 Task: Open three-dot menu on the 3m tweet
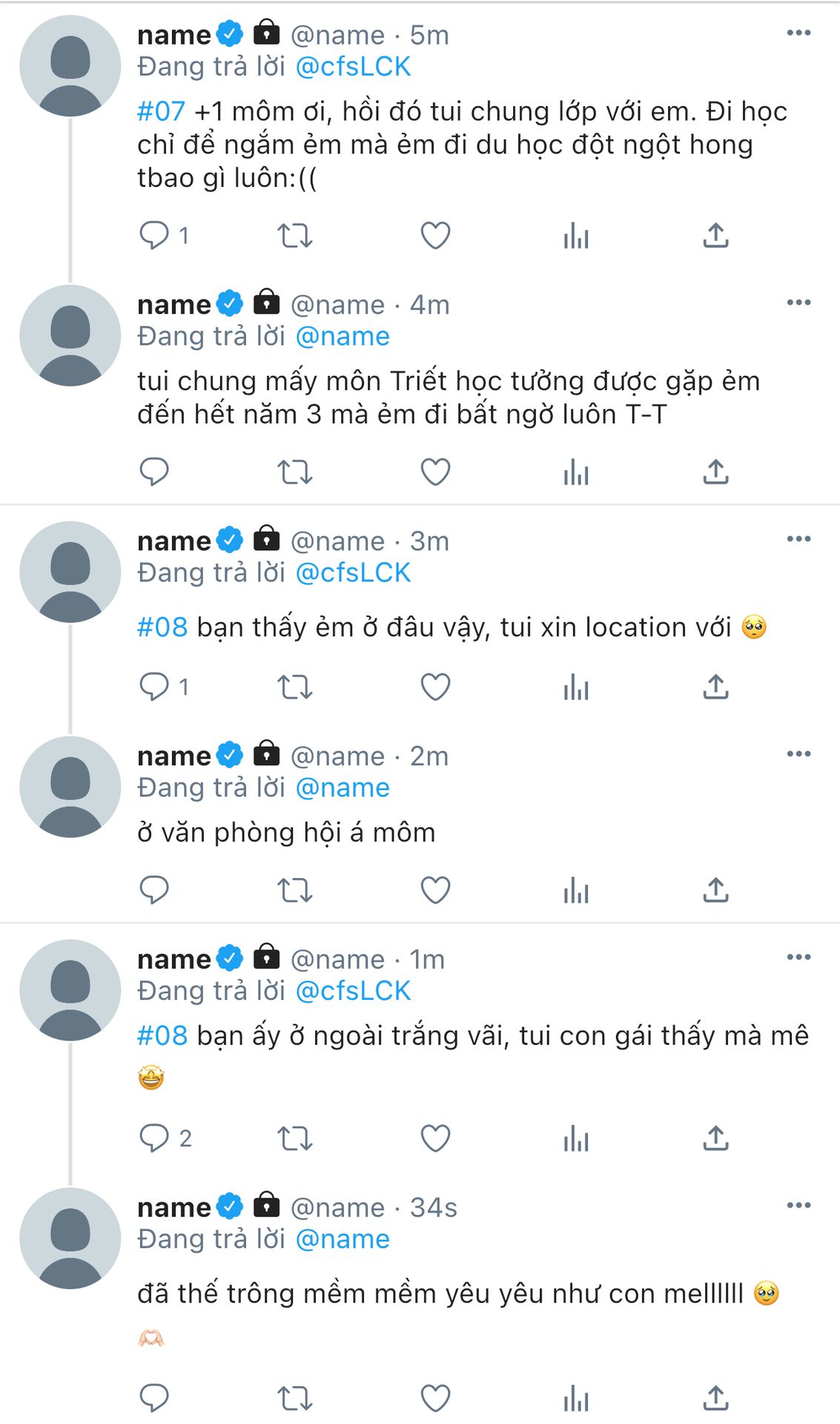click(x=798, y=538)
